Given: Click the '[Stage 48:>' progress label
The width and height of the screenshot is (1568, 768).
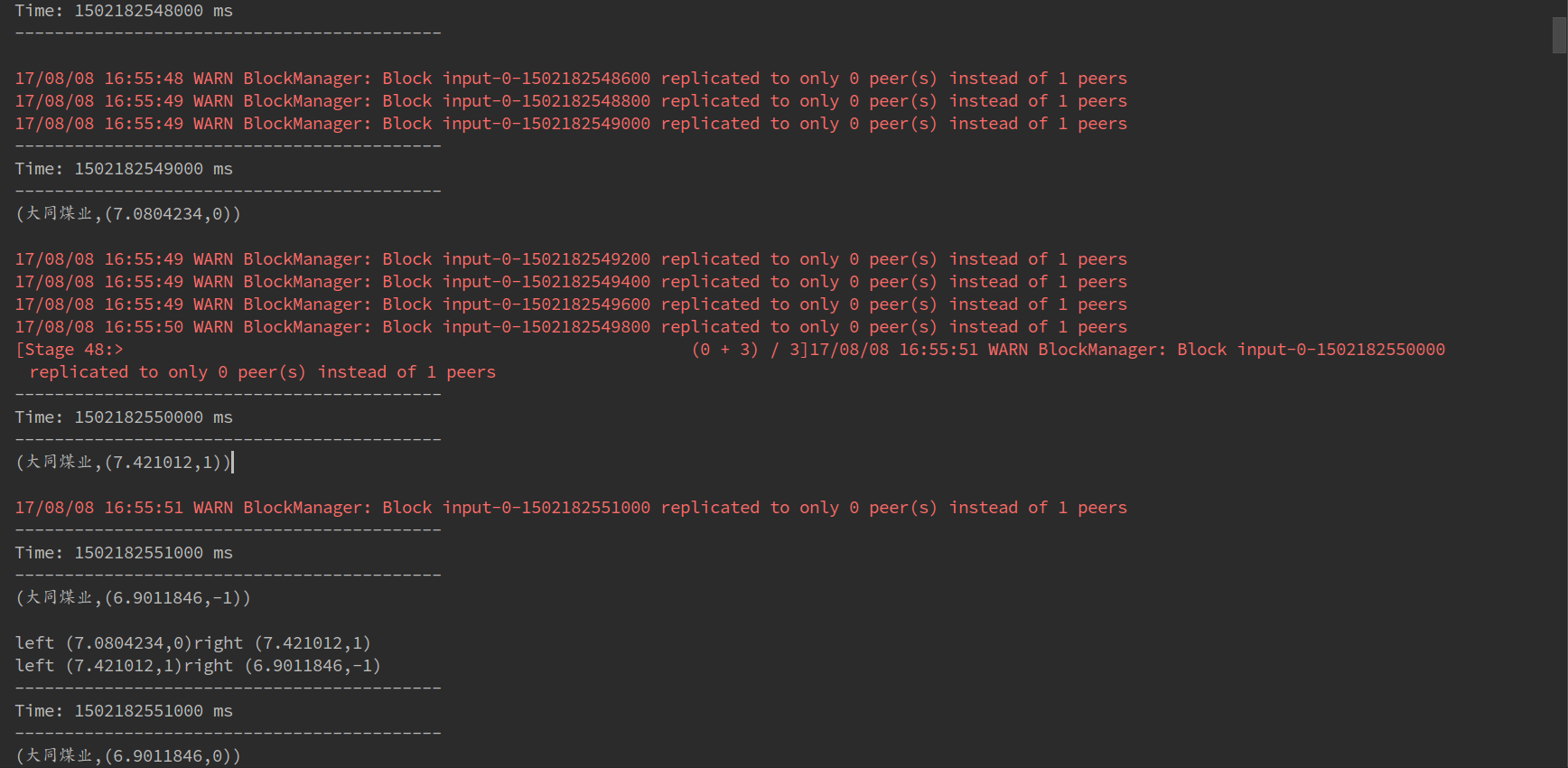Looking at the screenshot, I should click(70, 350).
